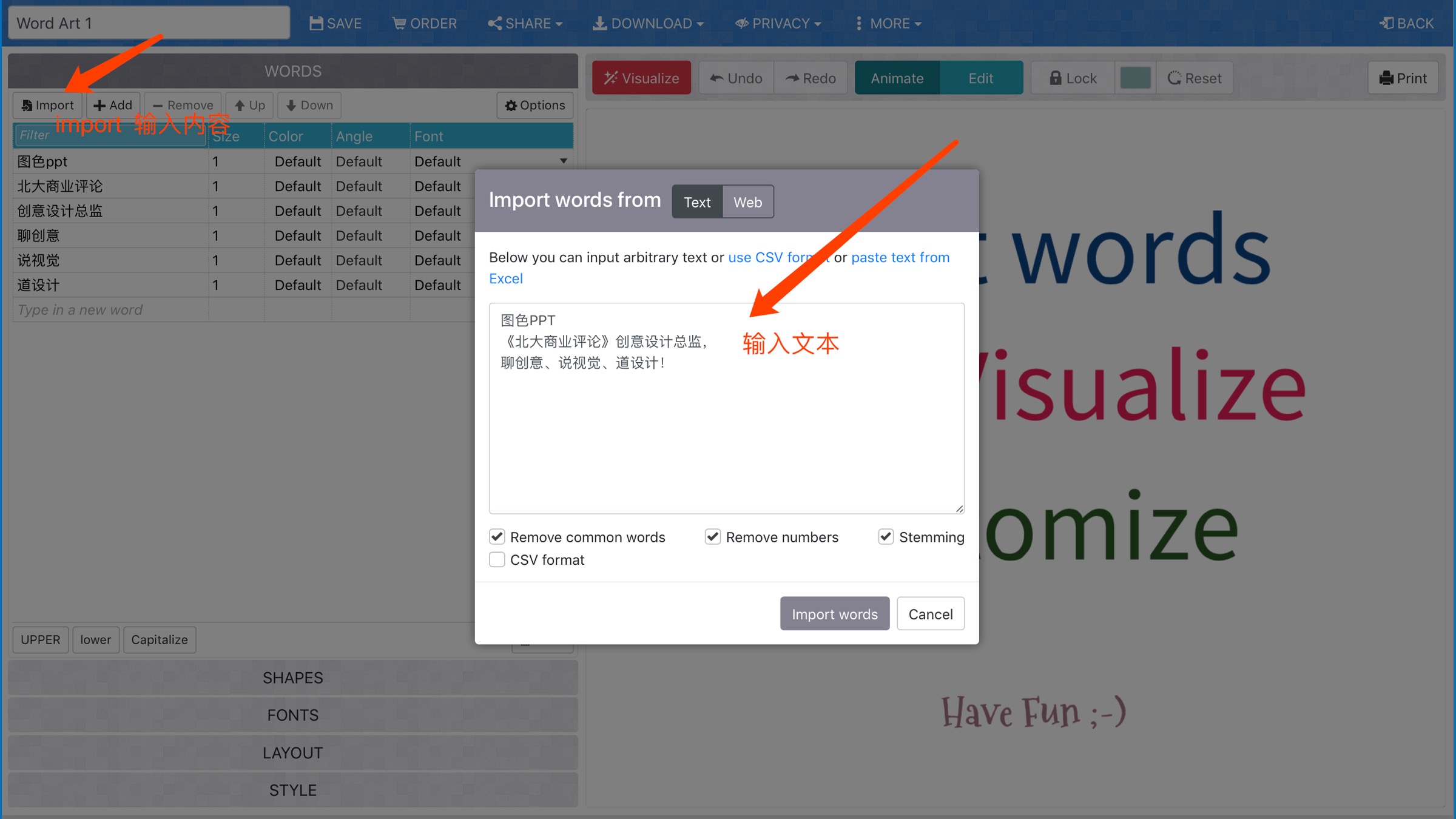The image size is (1456, 819).
Task: Open word Options gear button
Action: [535, 105]
